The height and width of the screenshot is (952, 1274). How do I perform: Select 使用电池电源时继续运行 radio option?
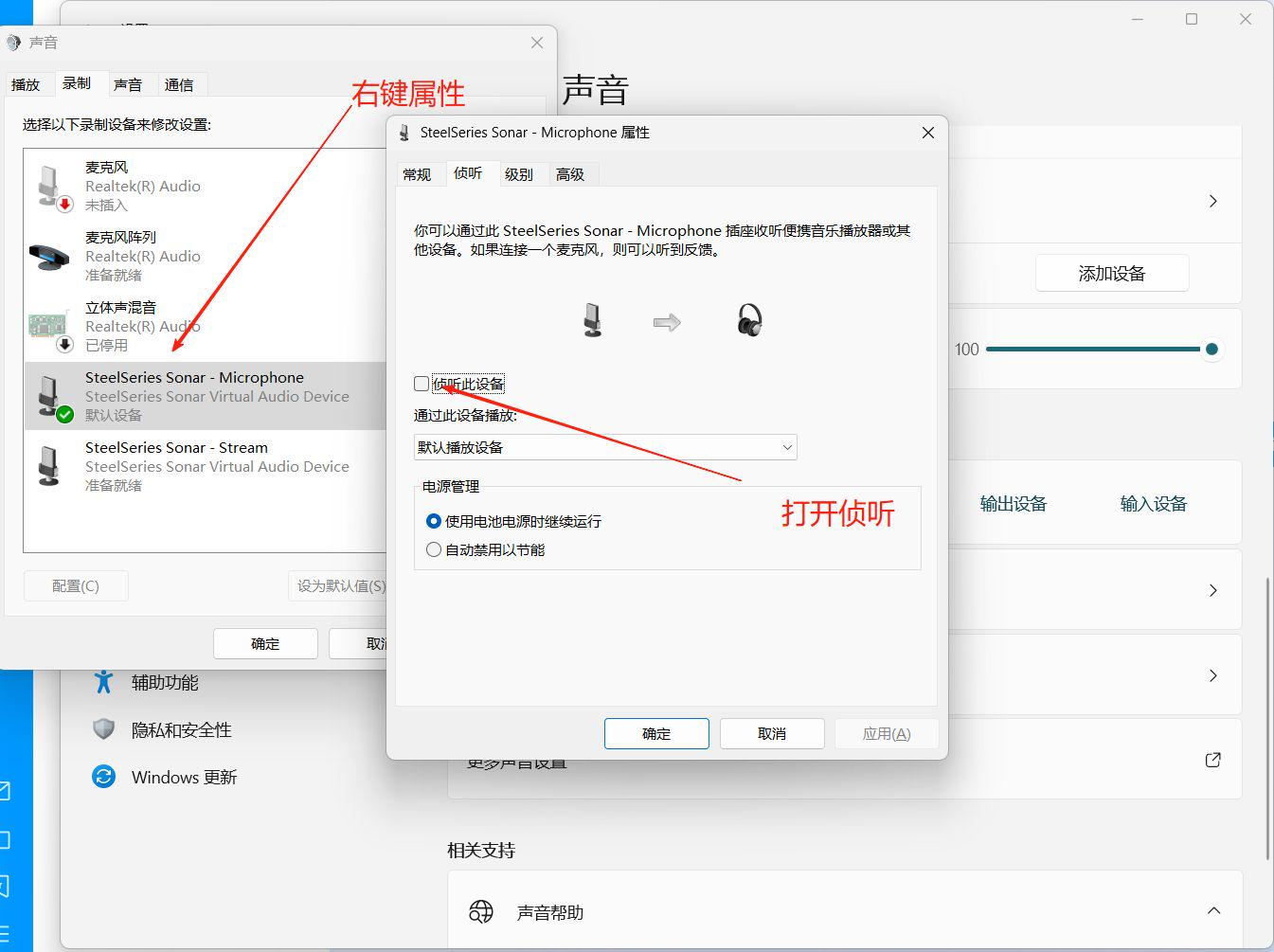coord(434,521)
